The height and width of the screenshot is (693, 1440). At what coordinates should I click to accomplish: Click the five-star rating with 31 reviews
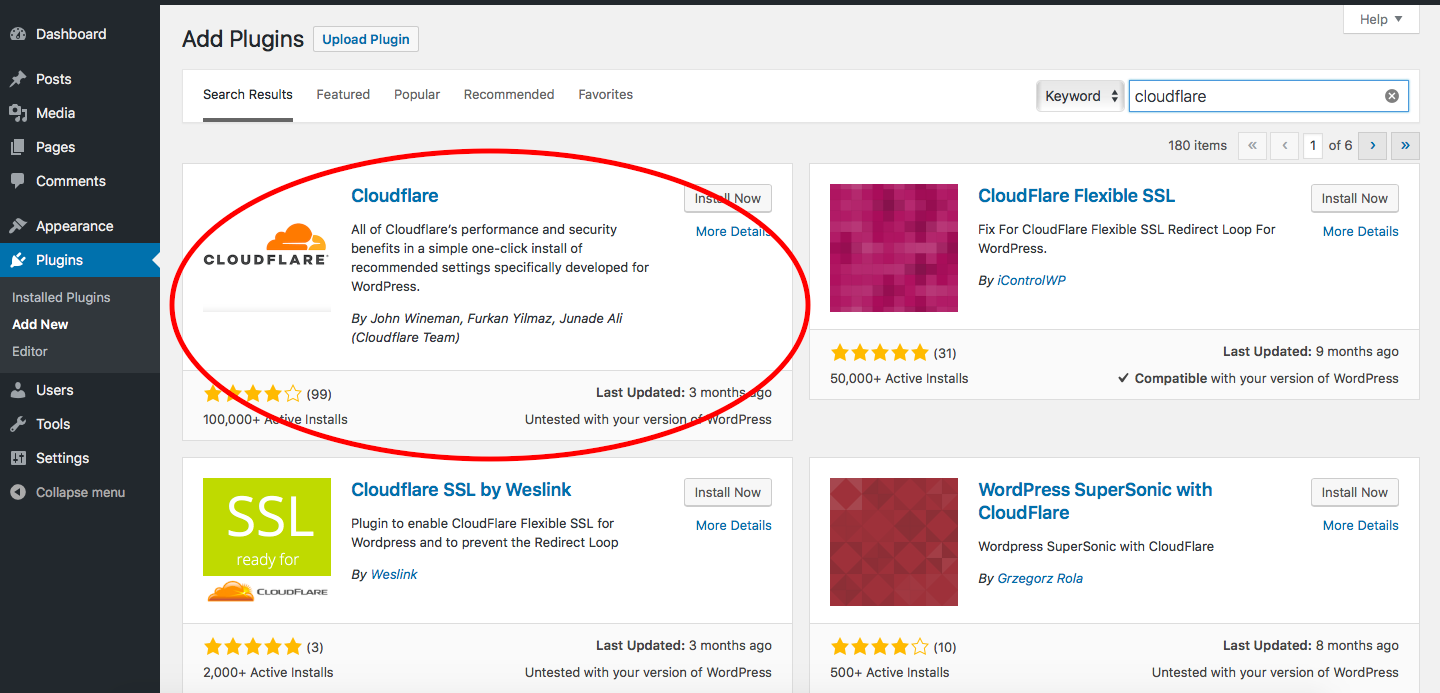(x=880, y=353)
